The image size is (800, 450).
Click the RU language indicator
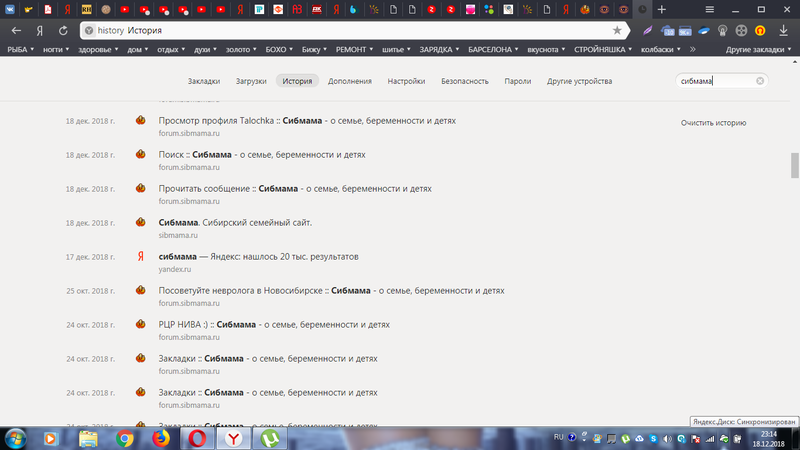pos(559,437)
